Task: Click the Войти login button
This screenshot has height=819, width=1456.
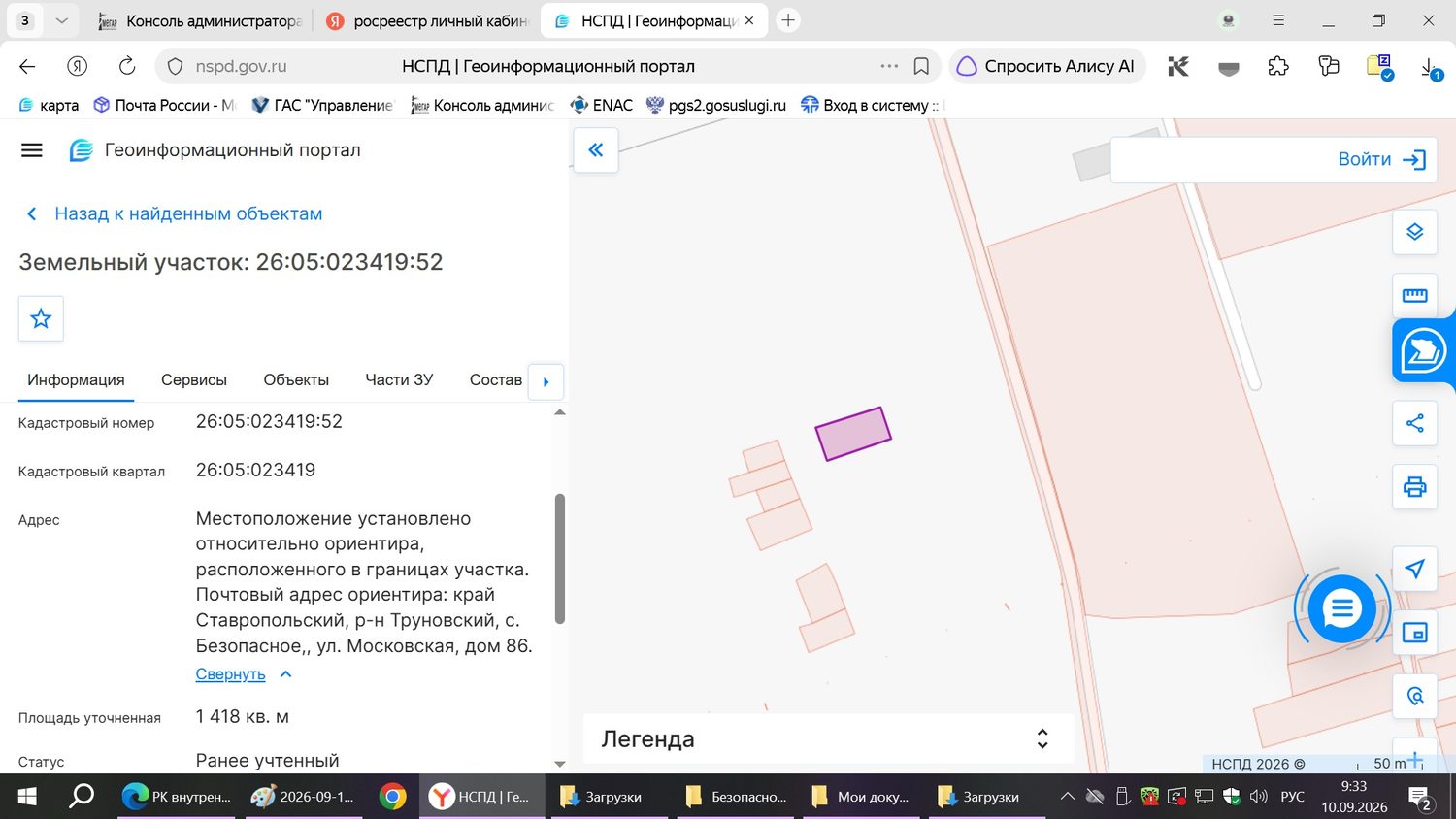Action: pos(1381,159)
